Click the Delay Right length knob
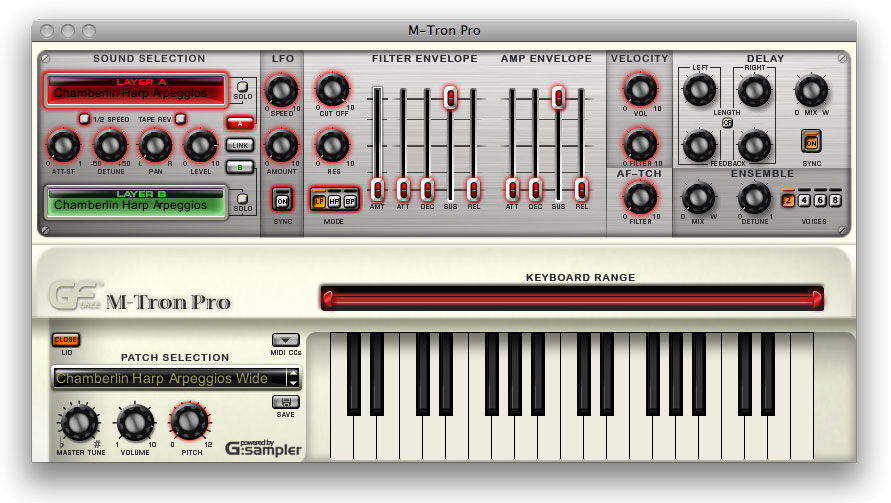This screenshot has width=891, height=503. point(755,89)
